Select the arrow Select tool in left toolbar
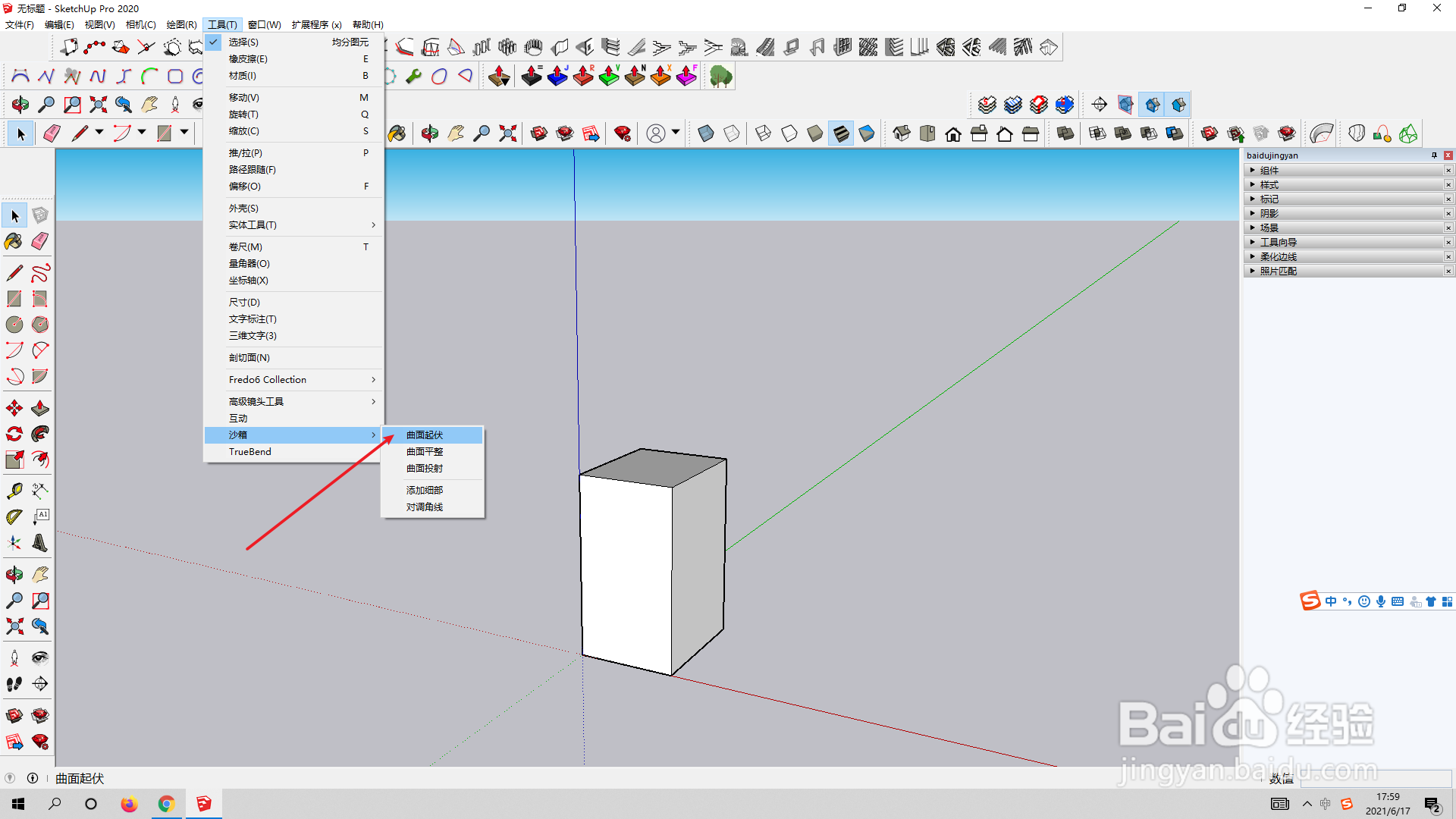 [x=14, y=216]
